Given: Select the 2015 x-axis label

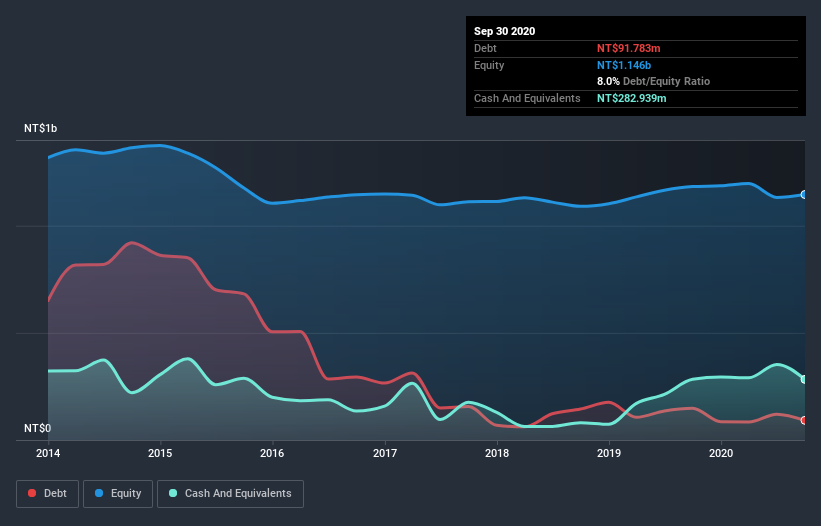Looking at the screenshot, I should tap(160, 453).
